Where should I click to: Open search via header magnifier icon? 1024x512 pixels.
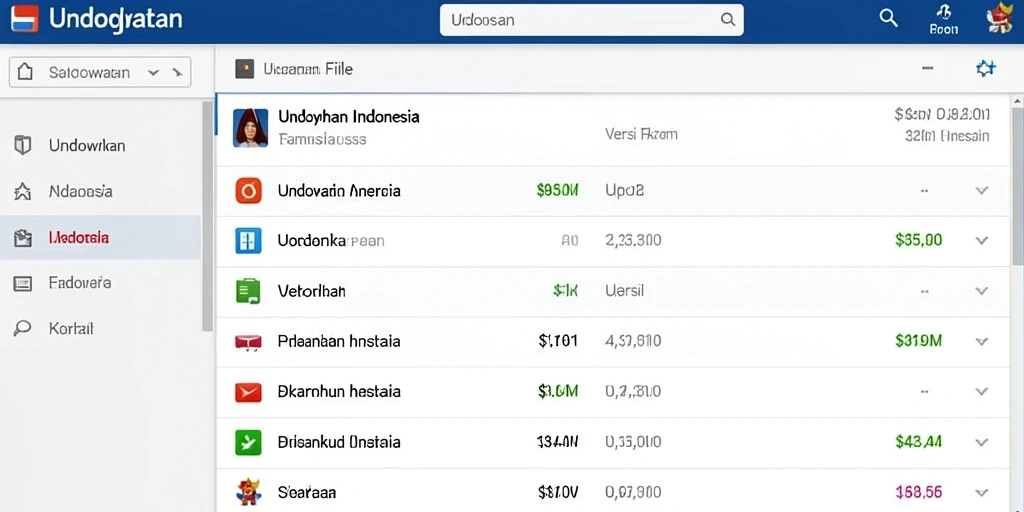pos(888,18)
